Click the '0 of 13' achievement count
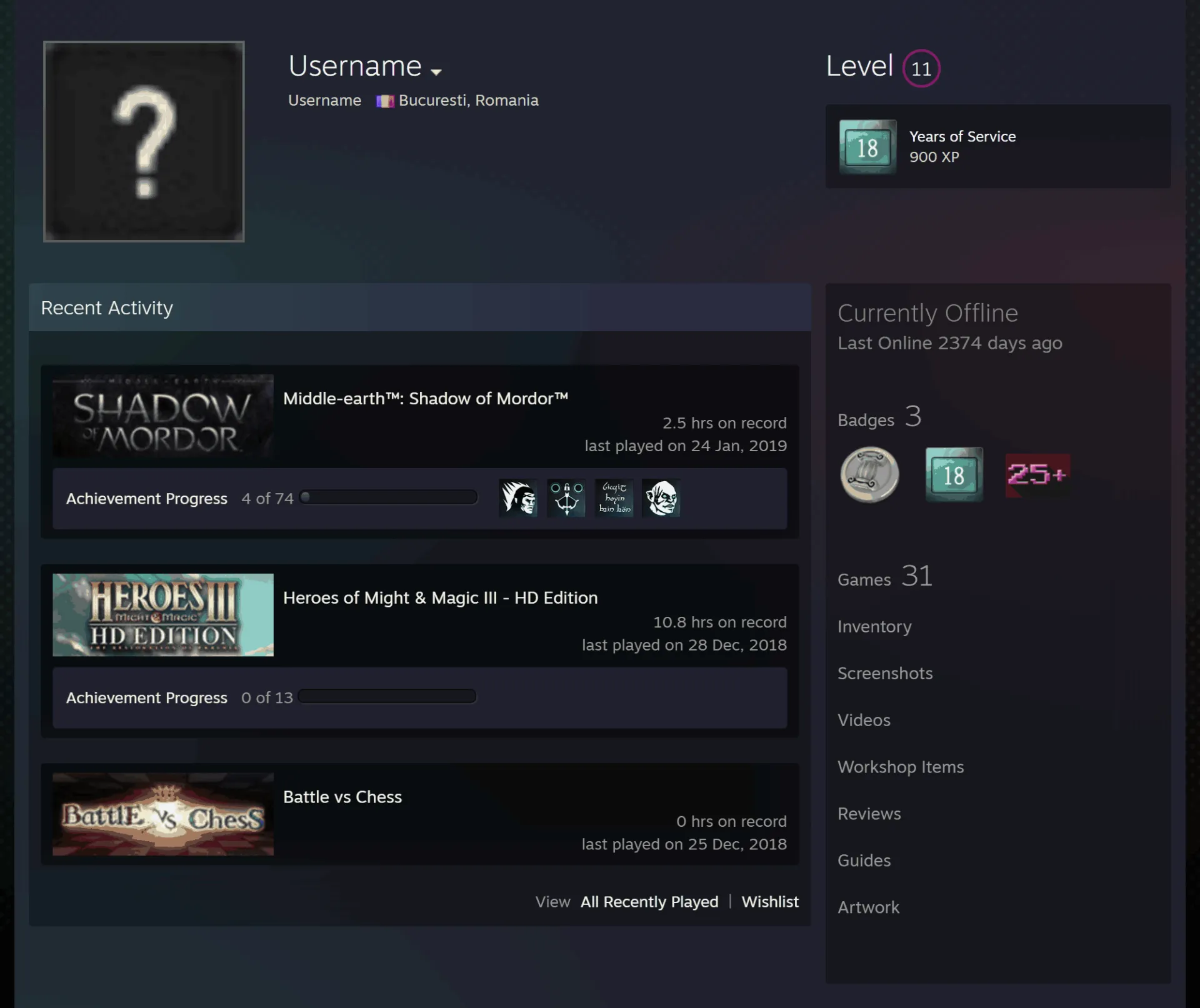This screenshot has width=1200, height=1008. click(x=267, y=698)
